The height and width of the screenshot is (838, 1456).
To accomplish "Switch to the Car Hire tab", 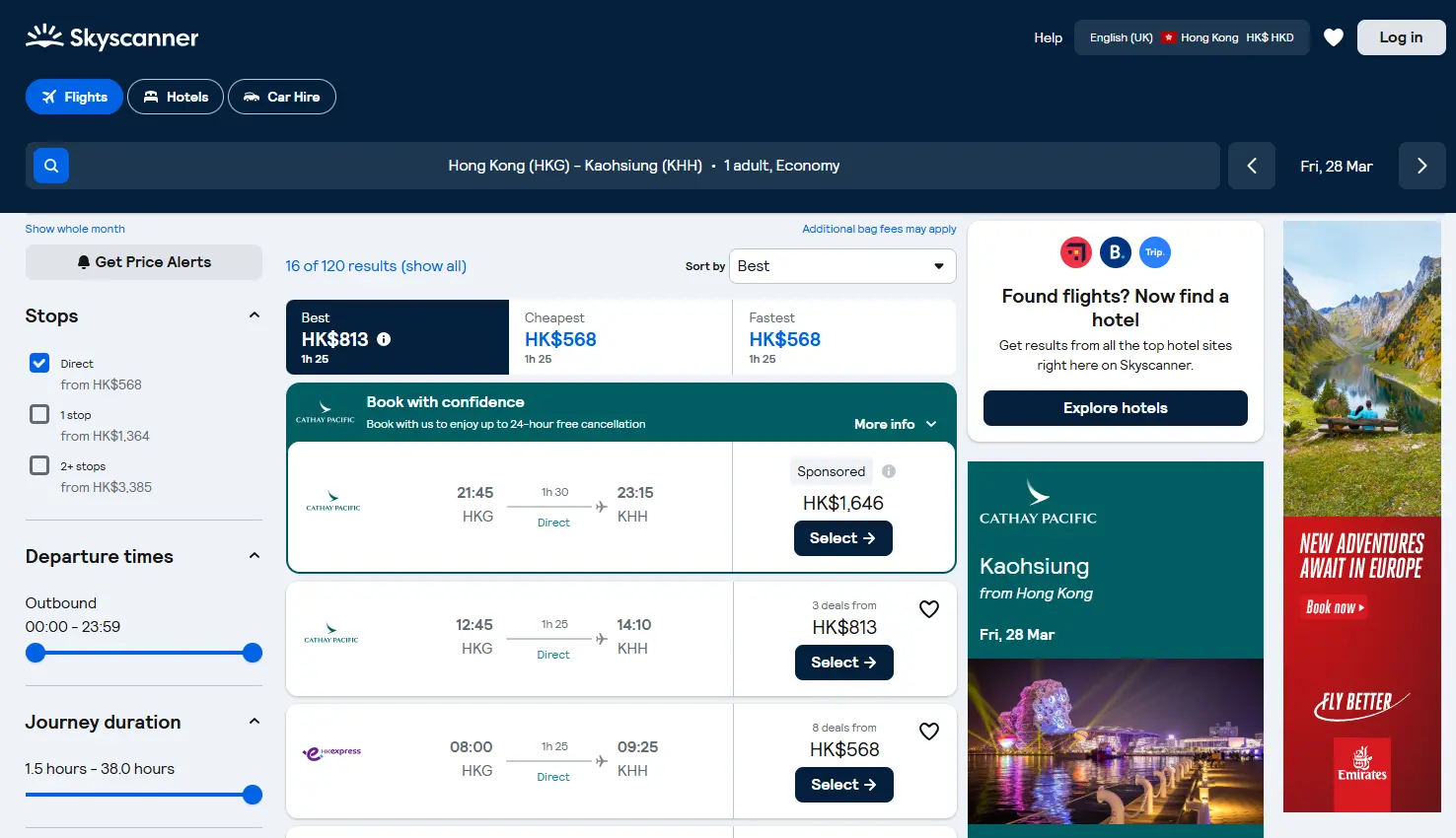I will 282,97.
